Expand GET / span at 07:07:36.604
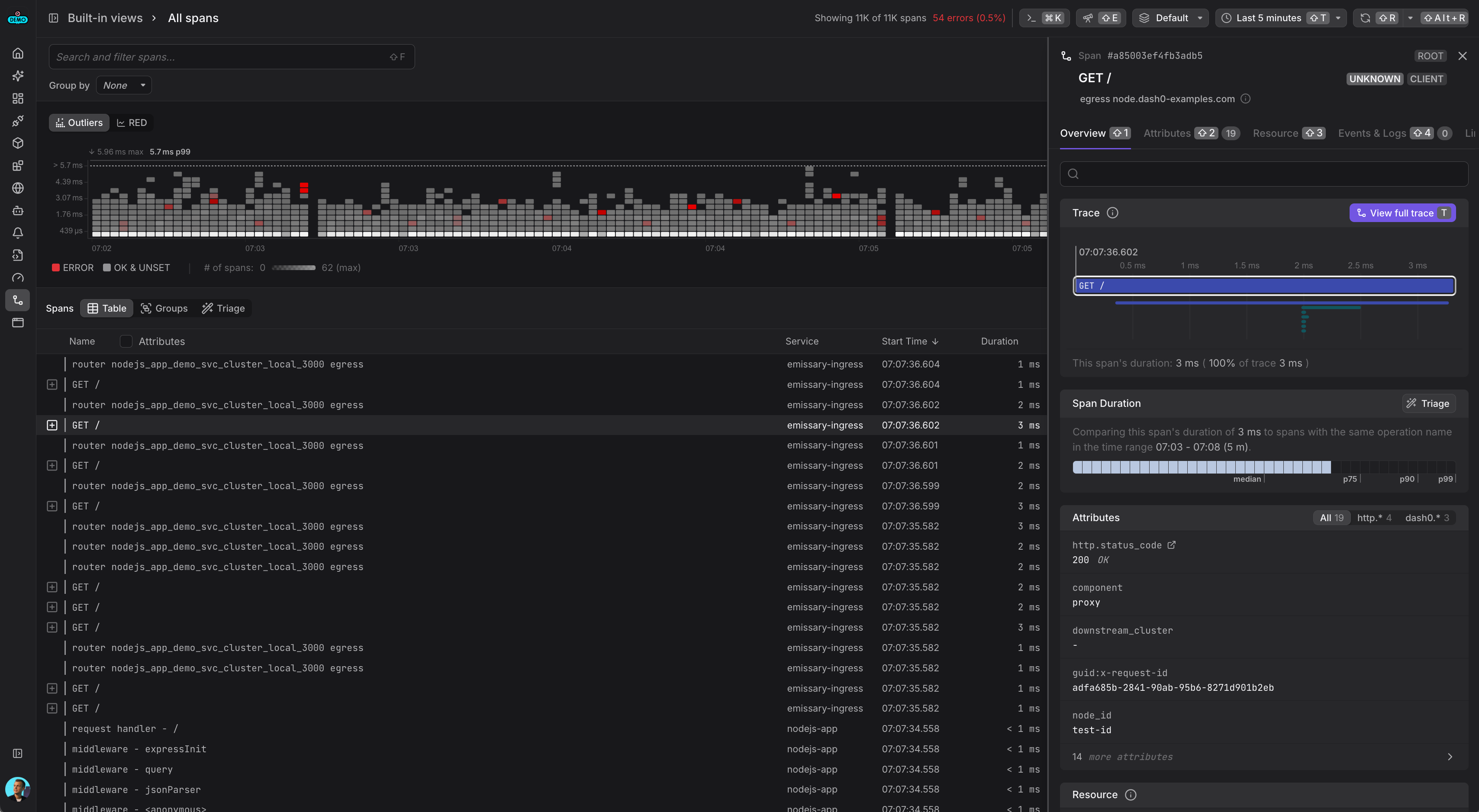Image resolution: width=1479 pixels, height=812 pixels. pyautogui.click(x=52, y=385)
